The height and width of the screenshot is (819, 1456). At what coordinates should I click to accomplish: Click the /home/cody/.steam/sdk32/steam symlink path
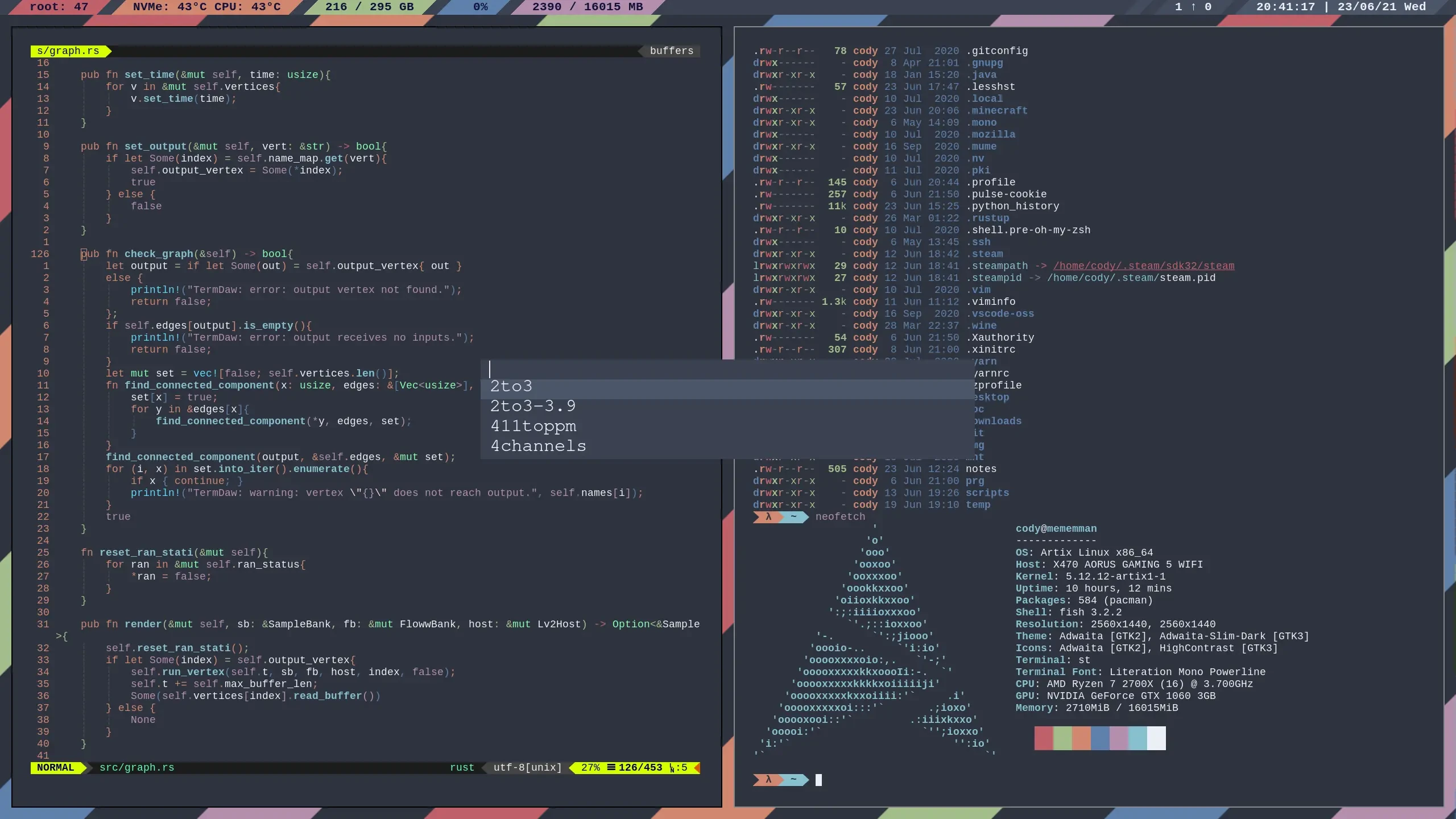point(1143,266)
